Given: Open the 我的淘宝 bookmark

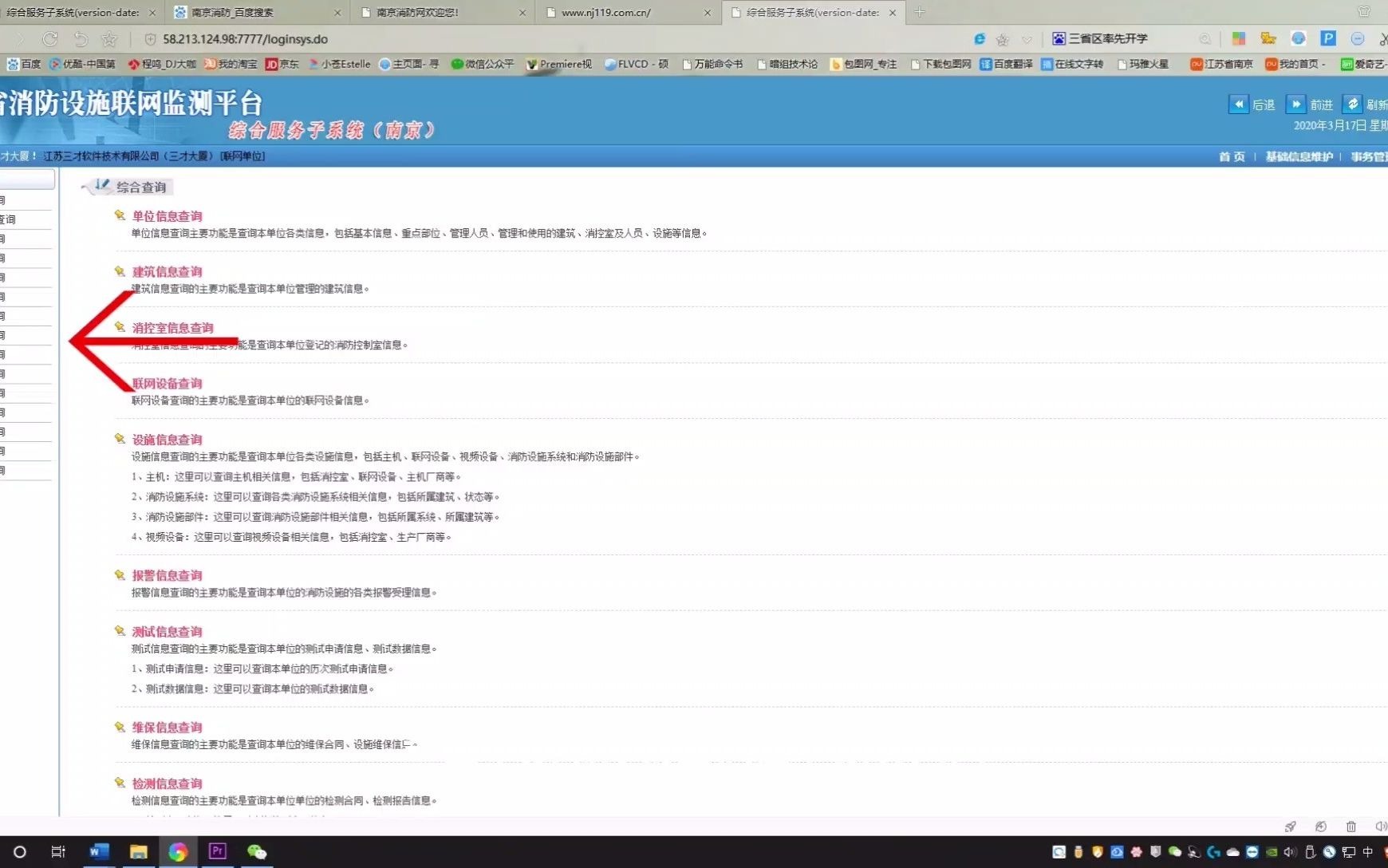Looking at the screenshot, I should click(231, 64).
